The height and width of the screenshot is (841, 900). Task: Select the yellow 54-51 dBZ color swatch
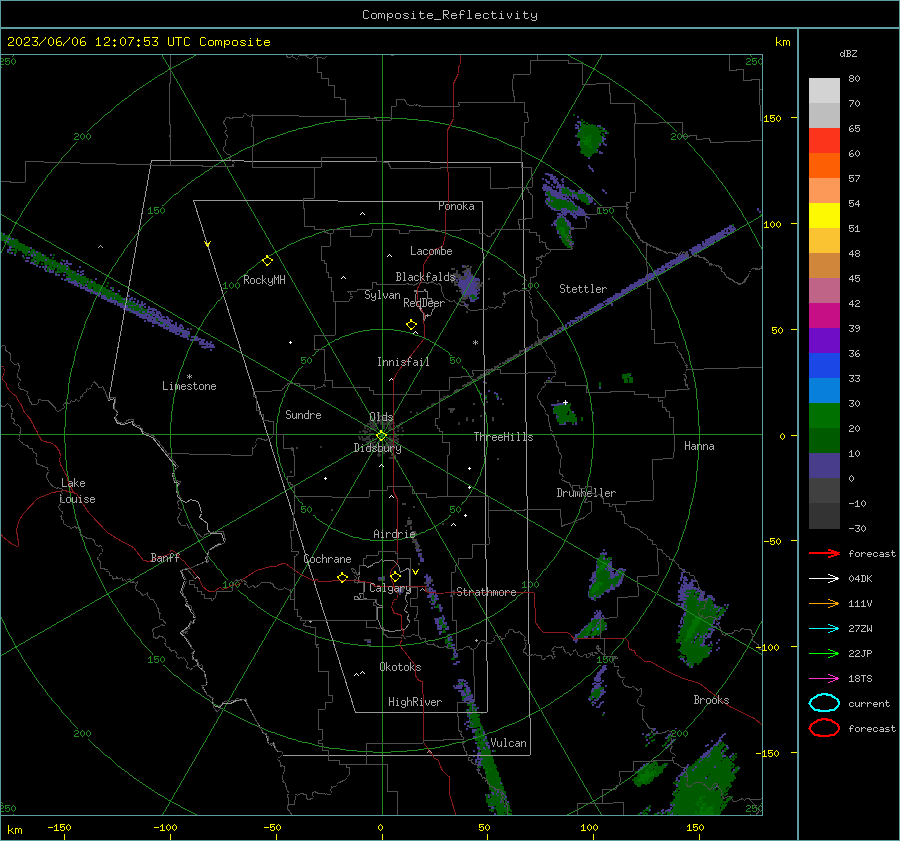pos(824,216)
